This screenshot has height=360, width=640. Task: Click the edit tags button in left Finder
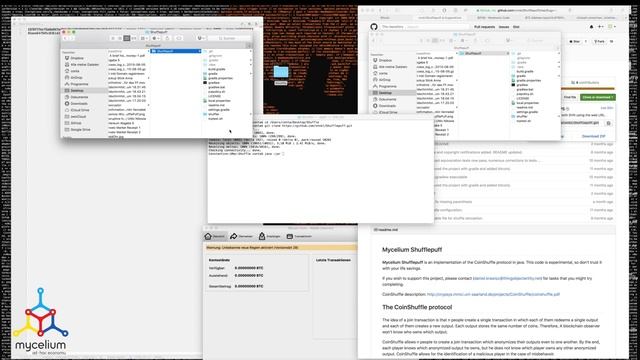tap(179, 38)
